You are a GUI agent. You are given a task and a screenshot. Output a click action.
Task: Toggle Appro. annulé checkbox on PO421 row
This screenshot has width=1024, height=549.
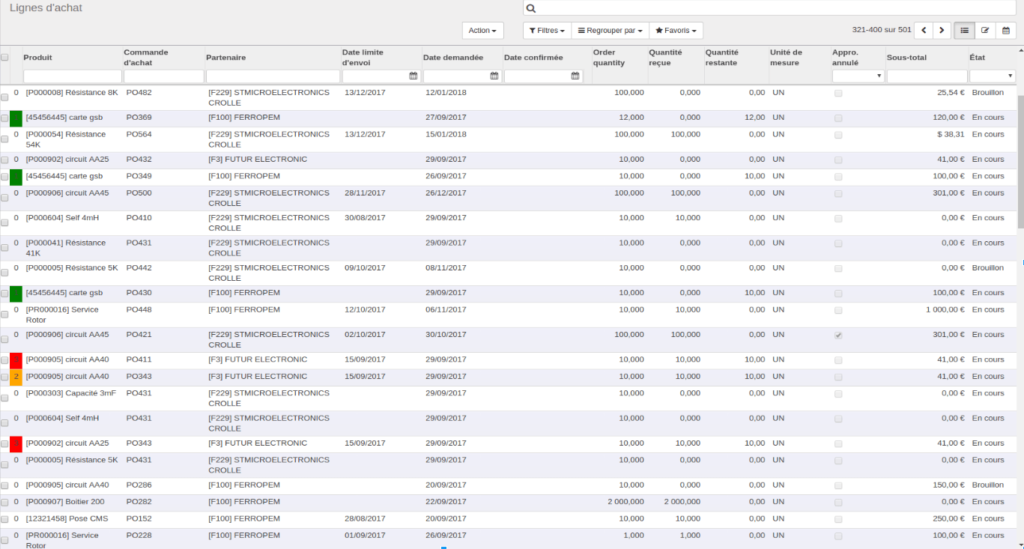[x=839, y=335]
